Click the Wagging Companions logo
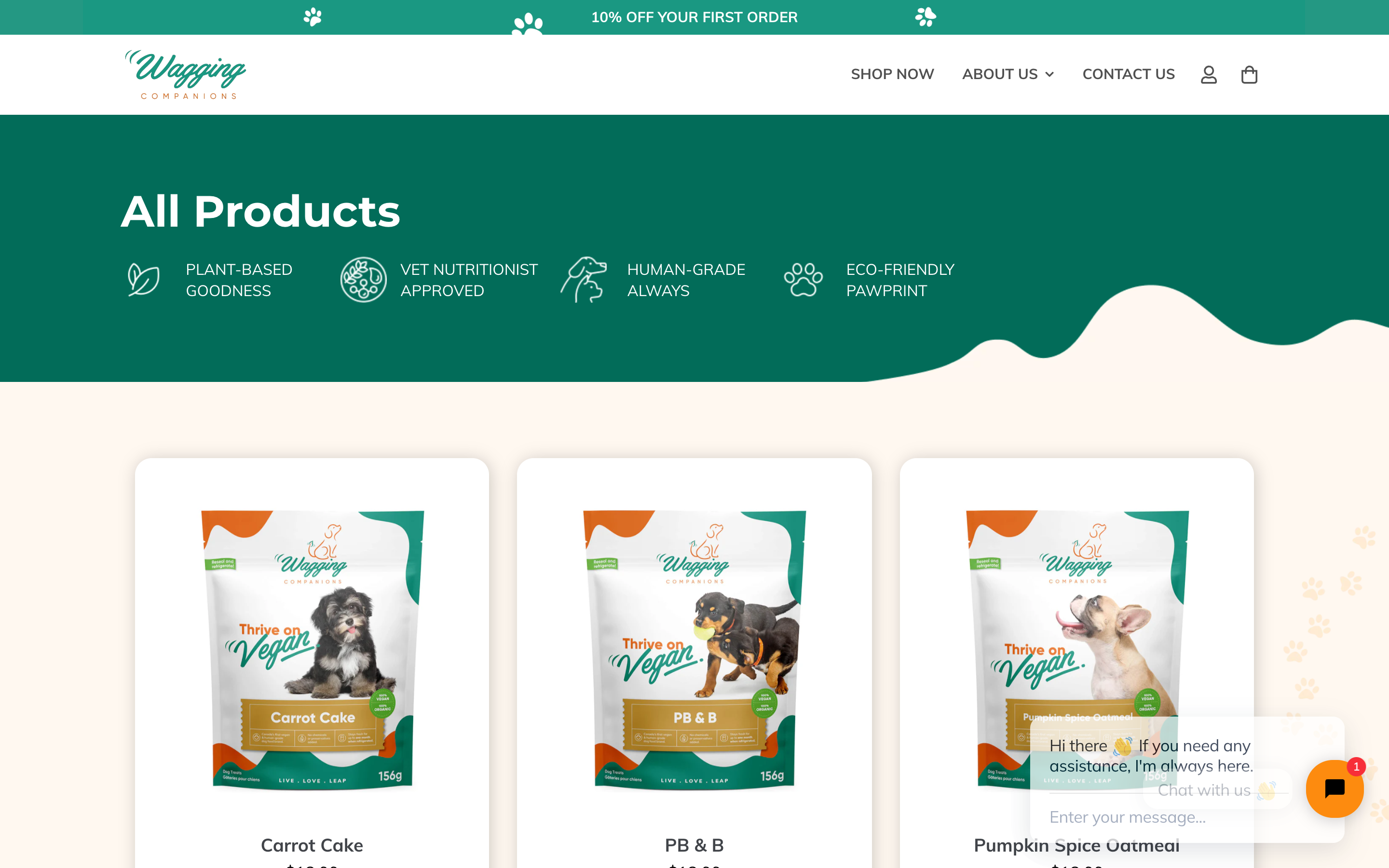This screenshot has width=1389, height=868. [x=185, y=75]
